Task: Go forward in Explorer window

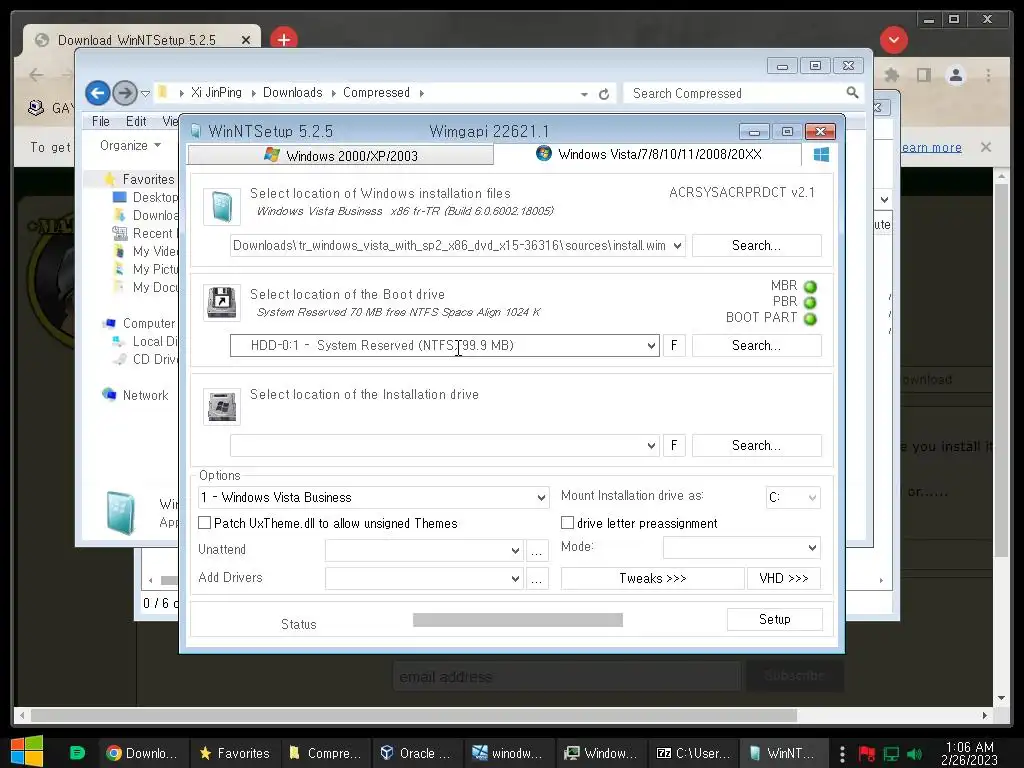Action: pyautogui.click(x=124, y=93)
